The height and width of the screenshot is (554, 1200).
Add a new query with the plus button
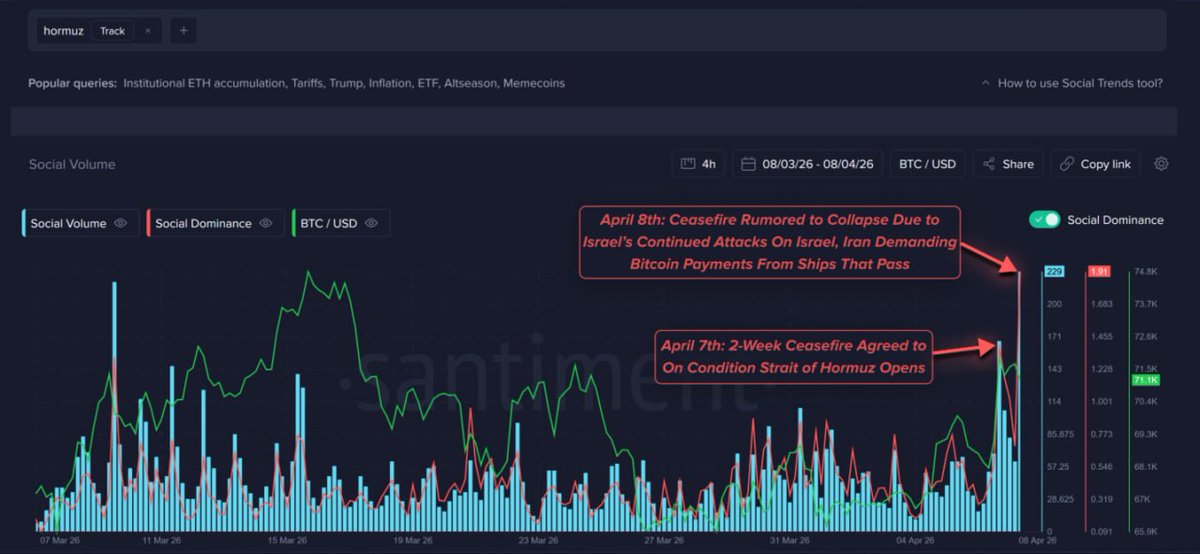pyautogui.click(x=183, y=31)
